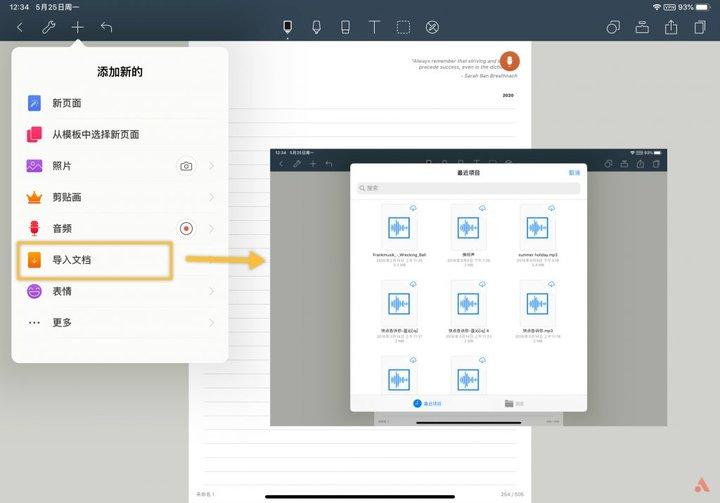Open the wrench settings tool
The width and height of the screenshot is (720, 503).
(49, 28)
